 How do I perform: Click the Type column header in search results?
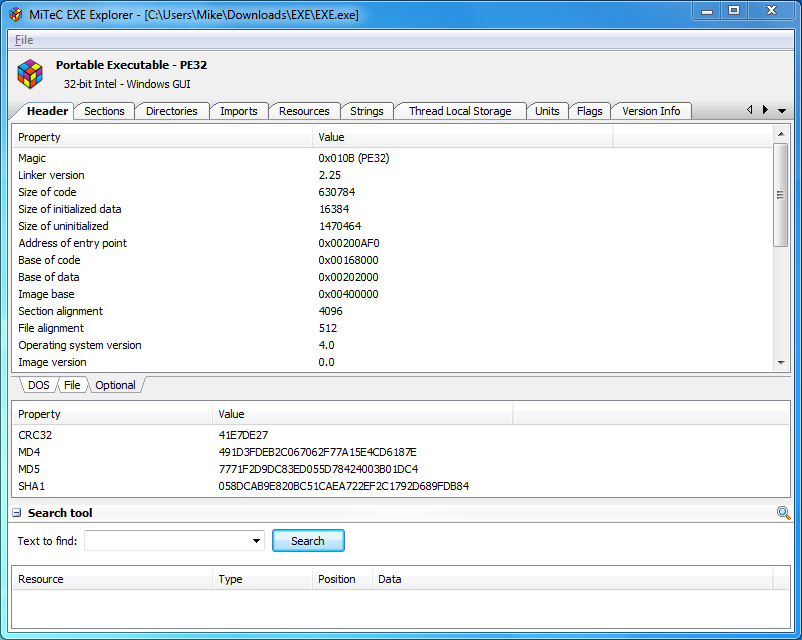(262, 579)
